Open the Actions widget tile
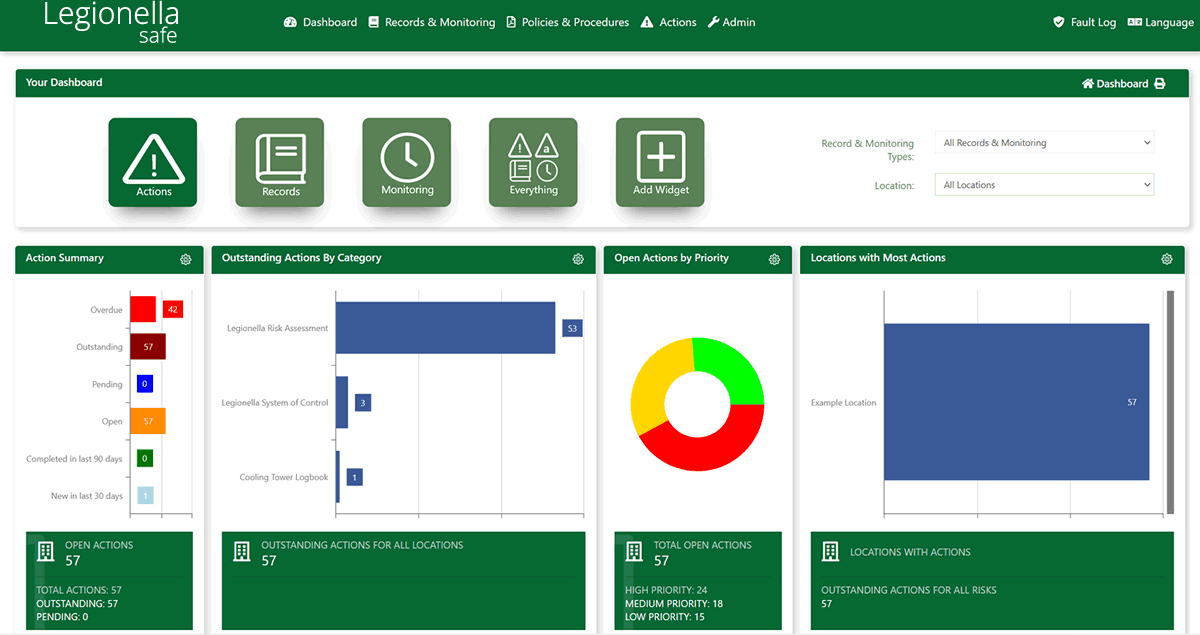 click(x=153, y=162)
